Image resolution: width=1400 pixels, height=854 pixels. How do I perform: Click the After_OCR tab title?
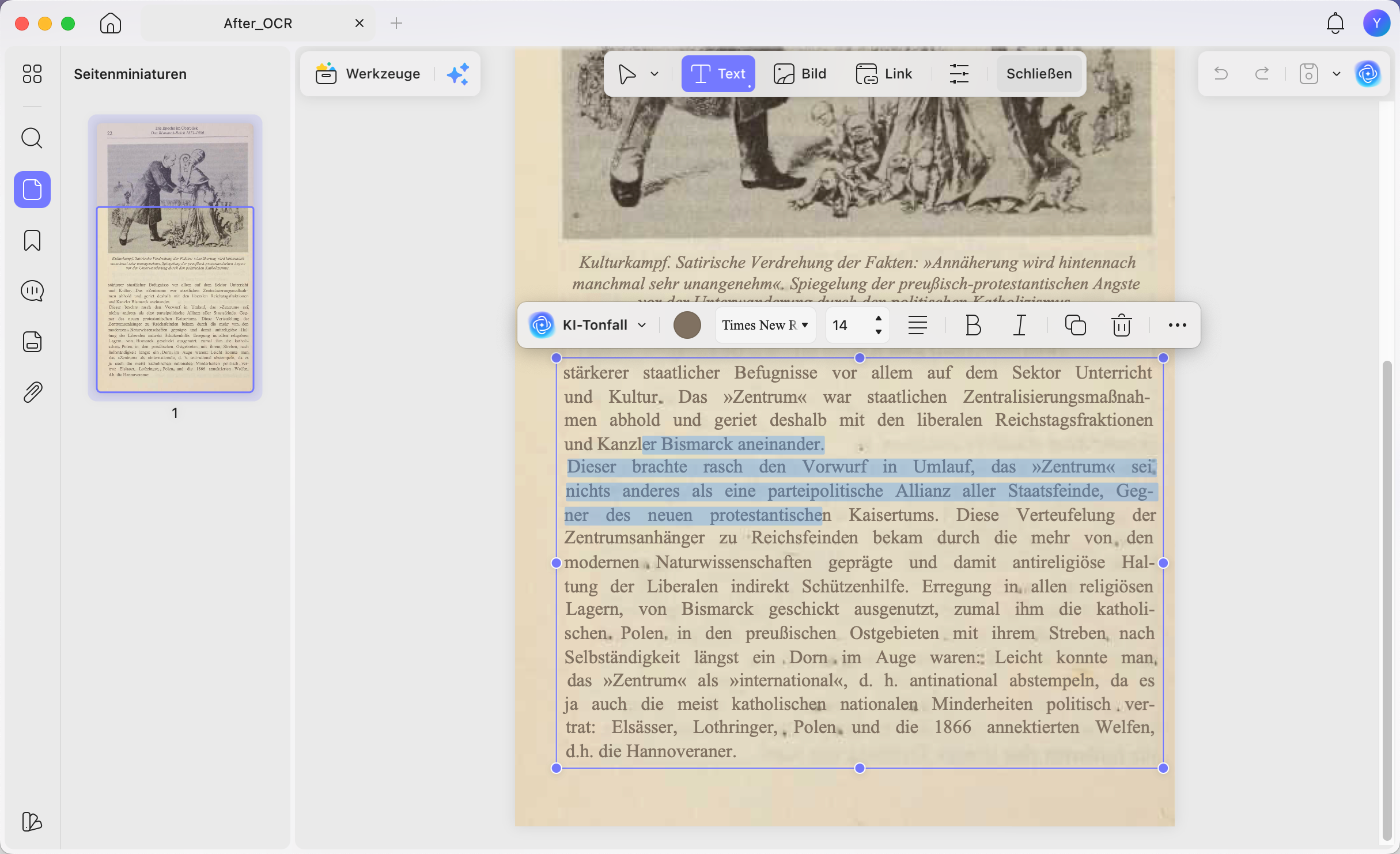tap(258, 23)
